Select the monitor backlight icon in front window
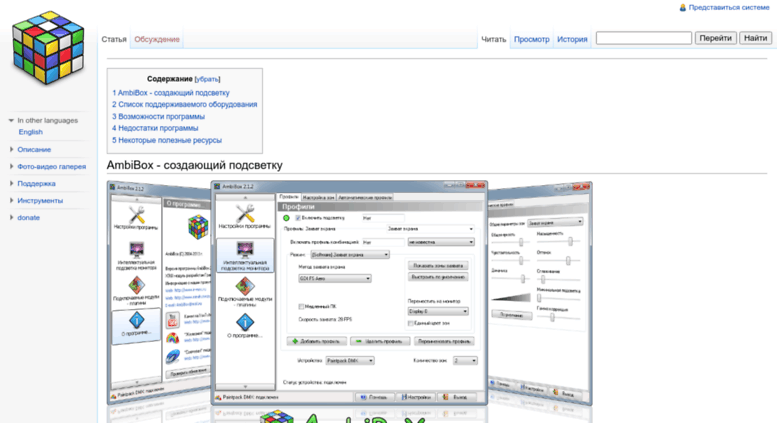 tap(245, 249)
